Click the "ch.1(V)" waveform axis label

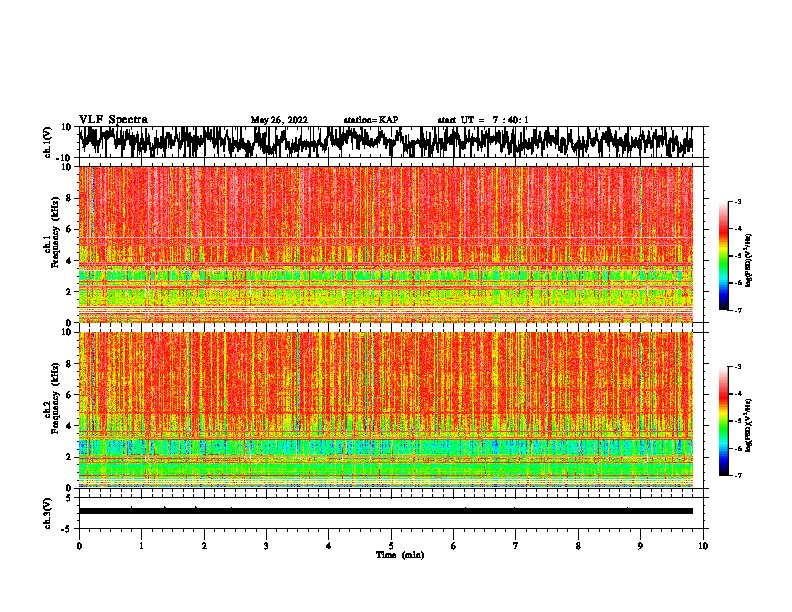(x=48, y=142)
